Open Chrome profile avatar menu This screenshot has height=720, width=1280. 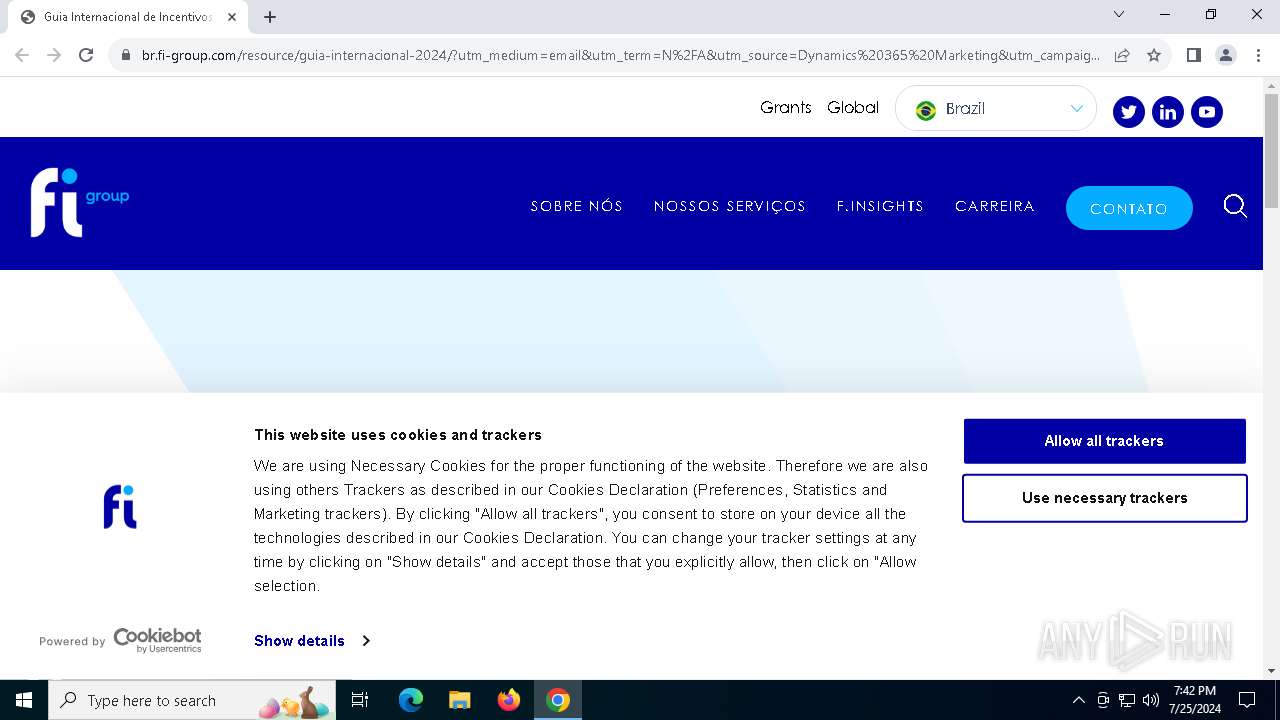1226,55
